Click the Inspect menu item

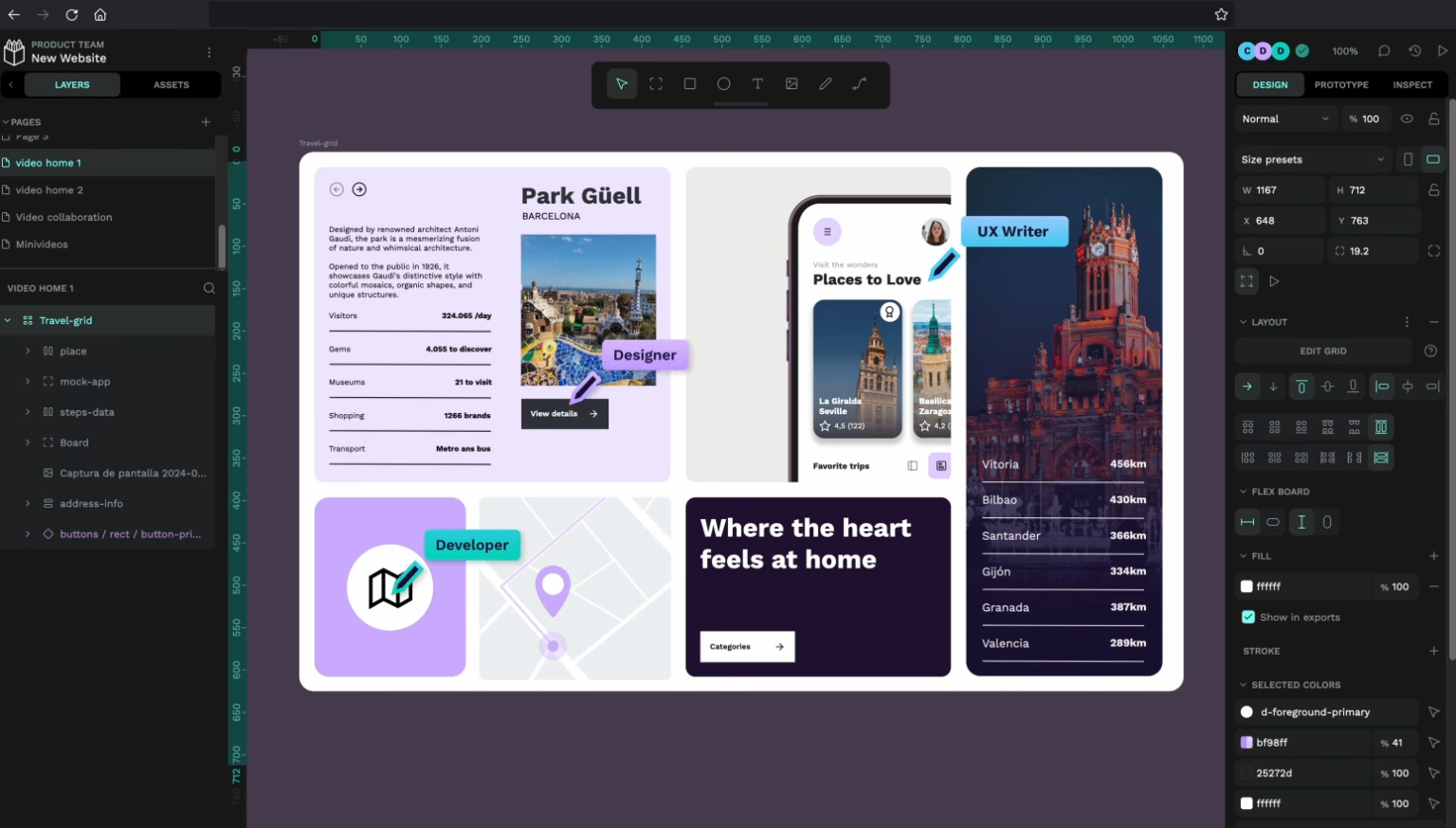pyautogui.click(x=1411, y=84)
